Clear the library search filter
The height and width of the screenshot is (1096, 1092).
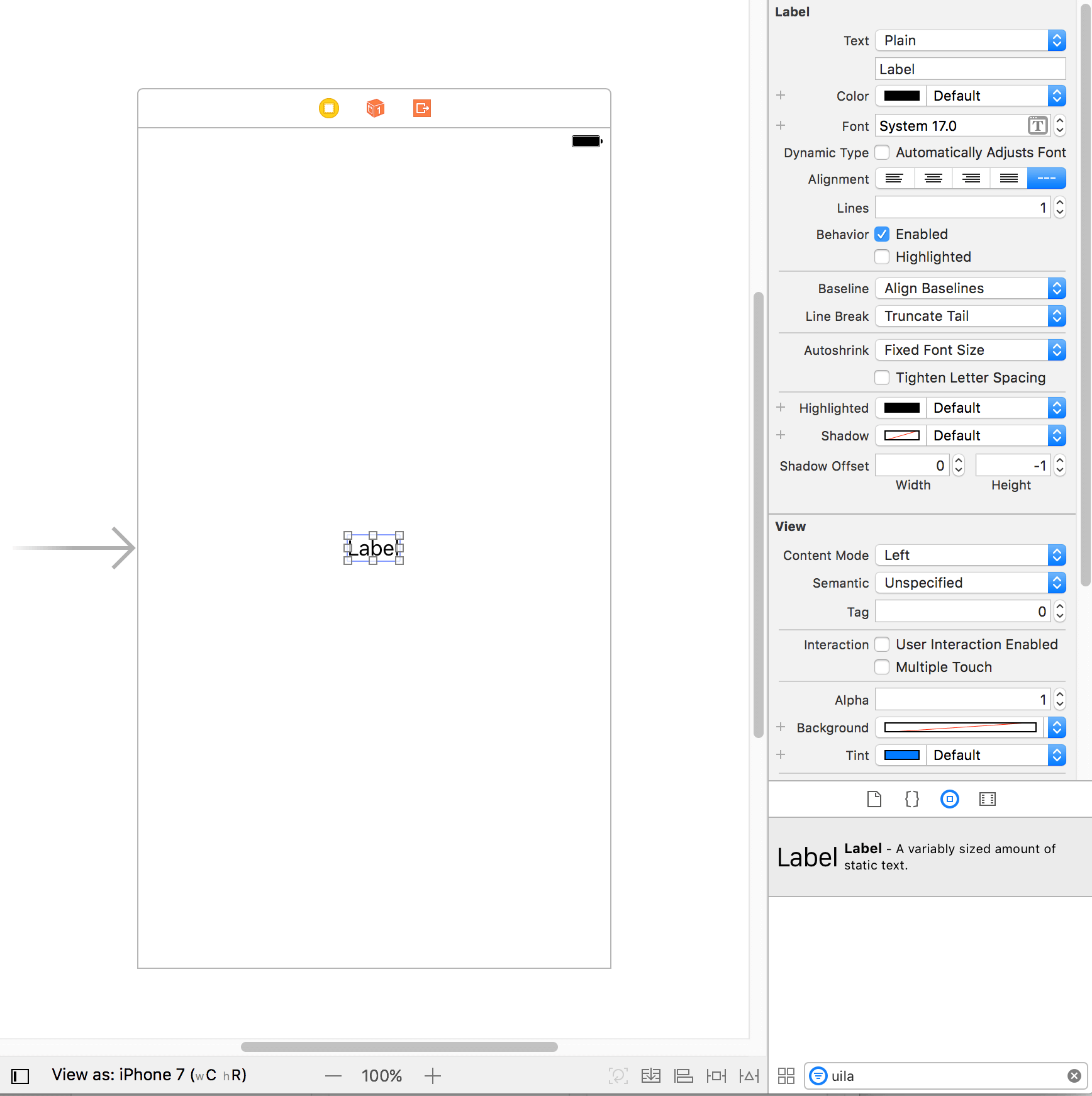point(1074,1076)
